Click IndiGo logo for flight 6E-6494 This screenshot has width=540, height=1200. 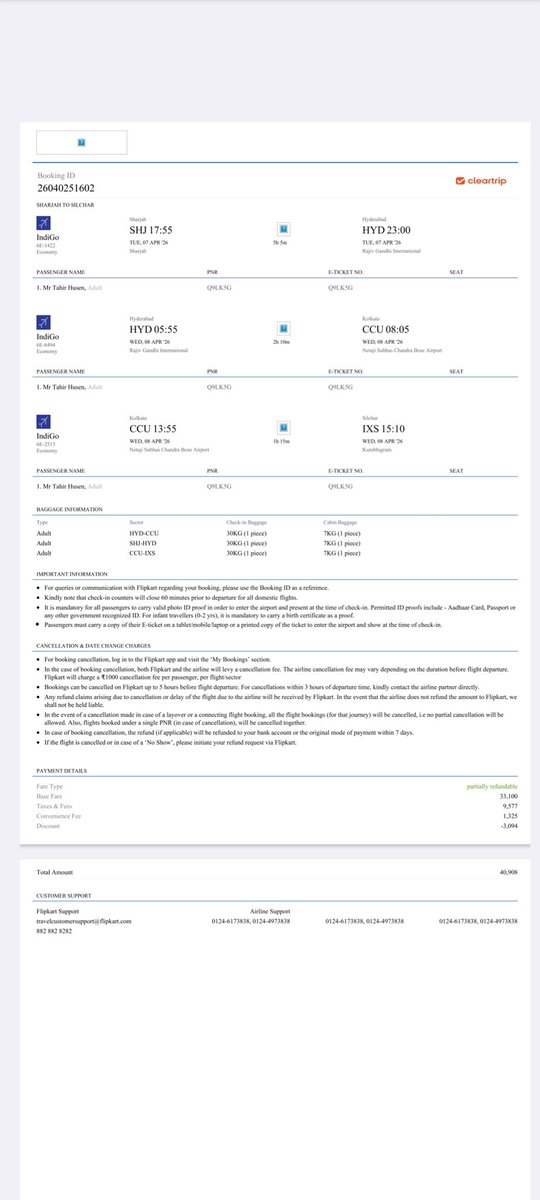click(x=43, y=322)
